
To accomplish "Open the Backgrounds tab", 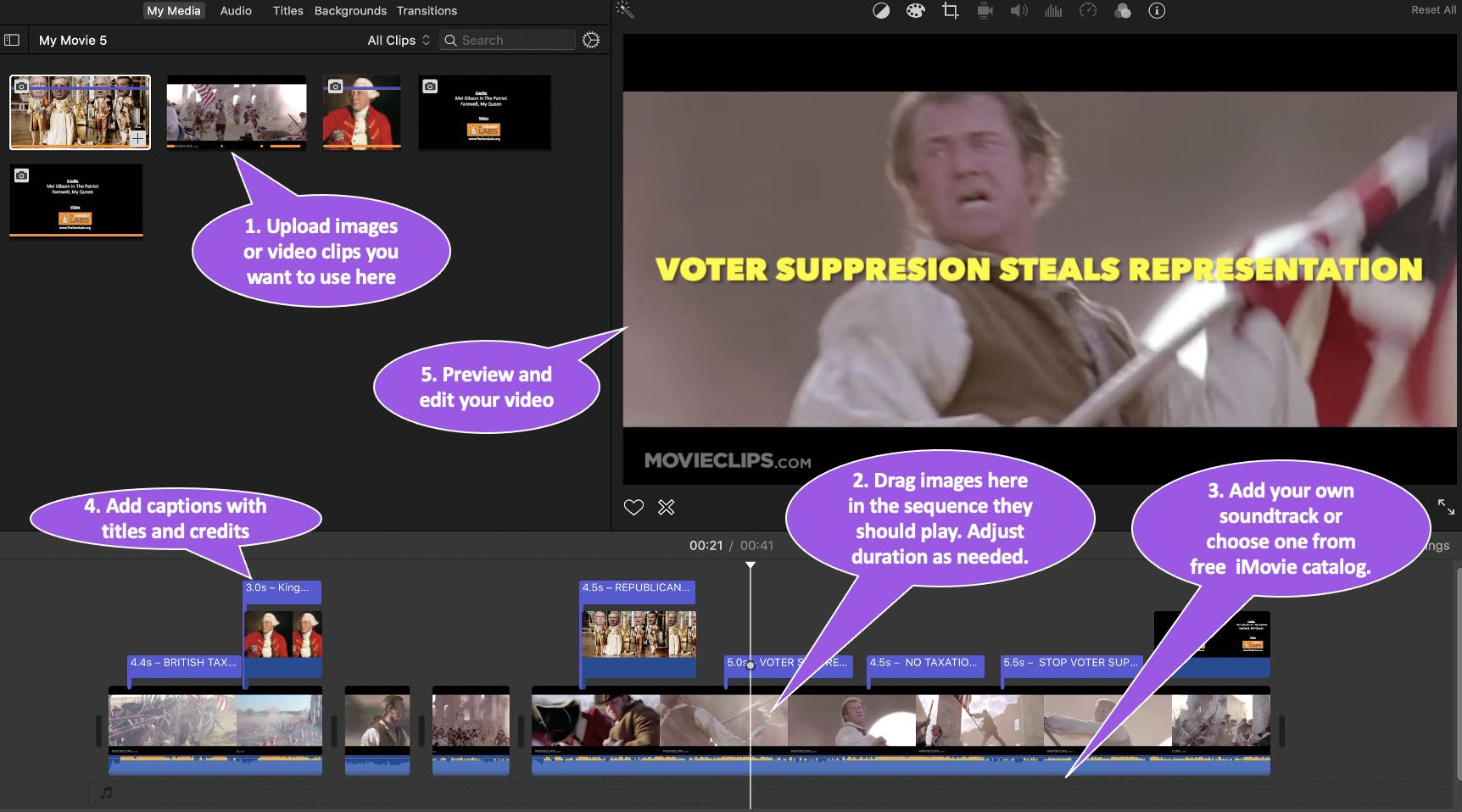I will 350,11.
